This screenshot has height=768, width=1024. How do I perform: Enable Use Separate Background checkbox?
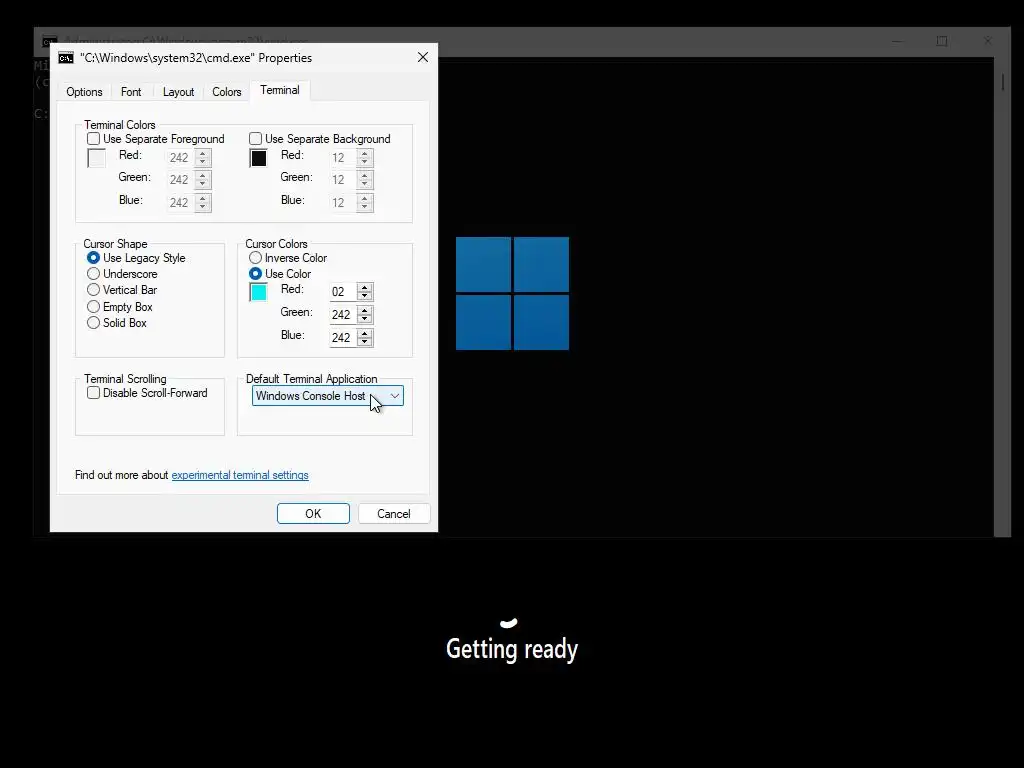pos(255,139)
